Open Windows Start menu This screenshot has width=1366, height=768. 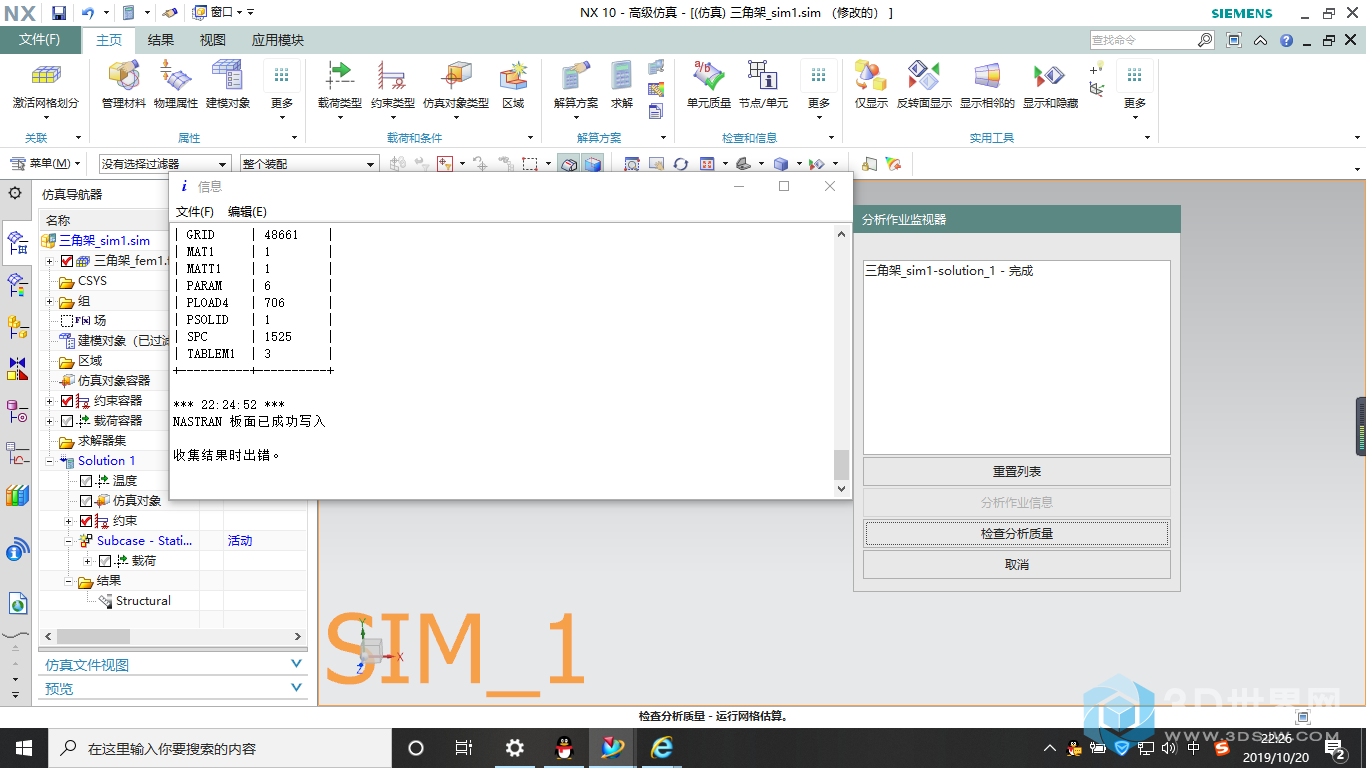pos(24,748)
